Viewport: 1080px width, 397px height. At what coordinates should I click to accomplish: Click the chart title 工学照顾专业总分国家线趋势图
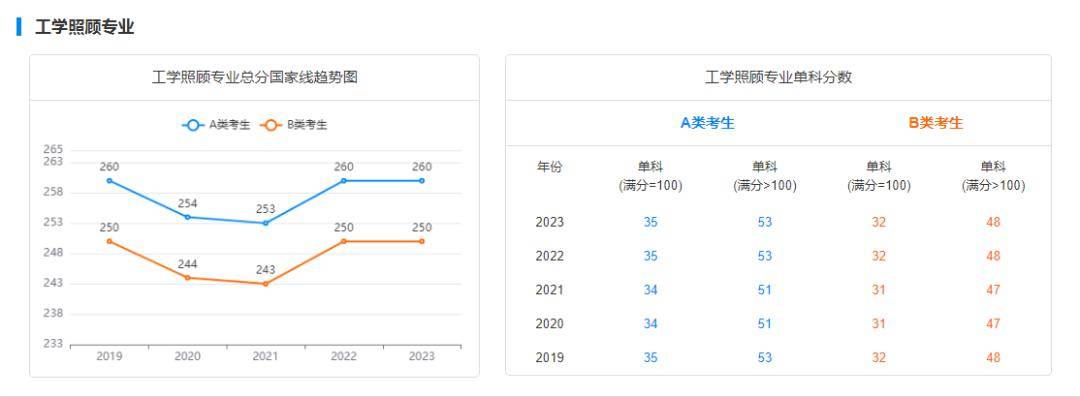tap(254, 77)
